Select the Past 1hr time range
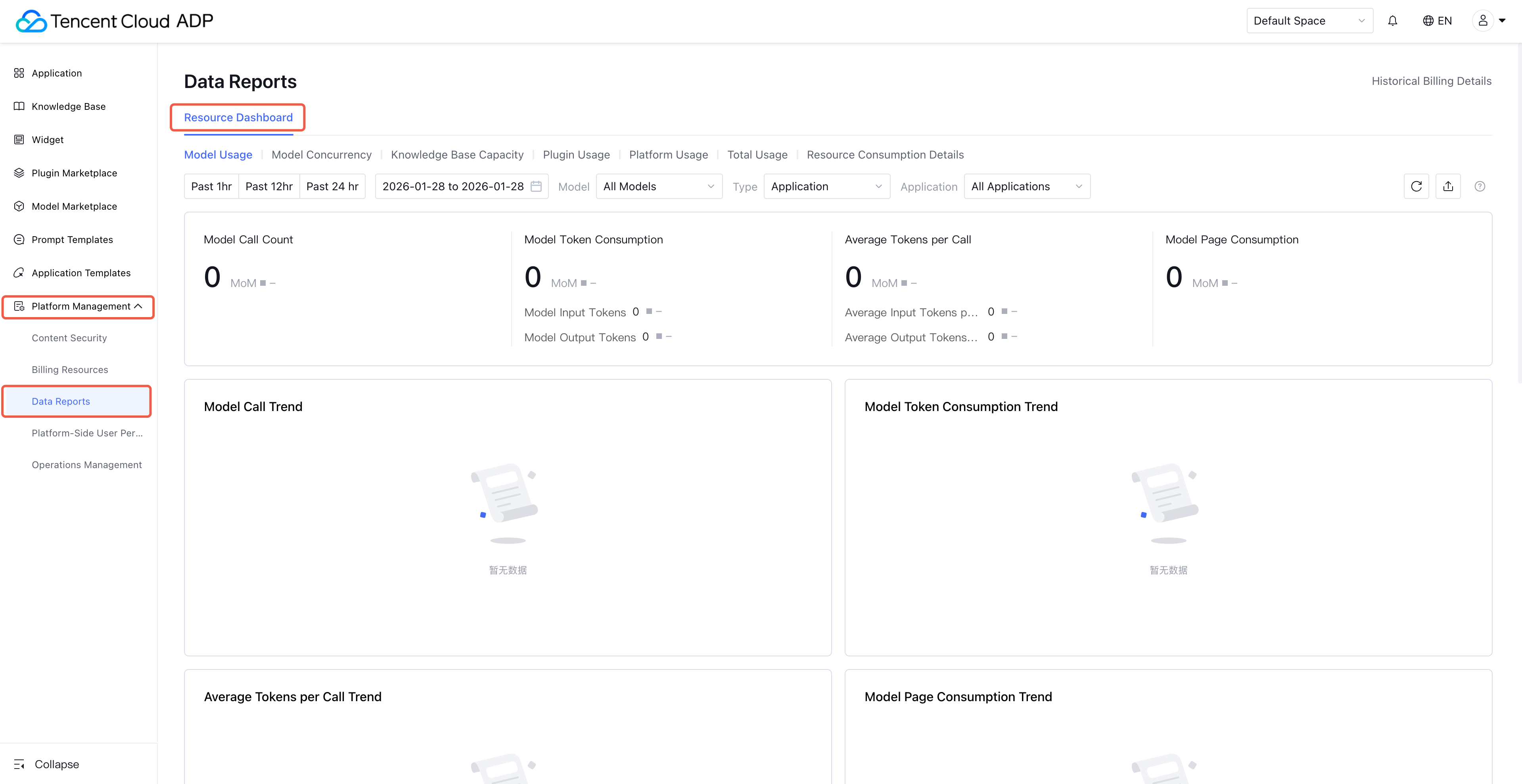Viewport: 1522px width, 784px height. [x=211, y=187]
